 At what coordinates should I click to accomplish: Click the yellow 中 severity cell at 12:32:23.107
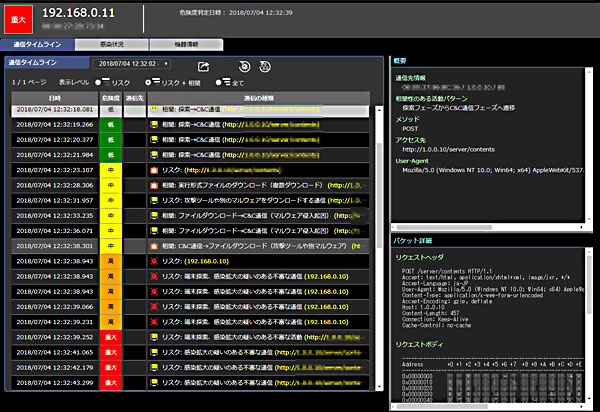[111, 170]
